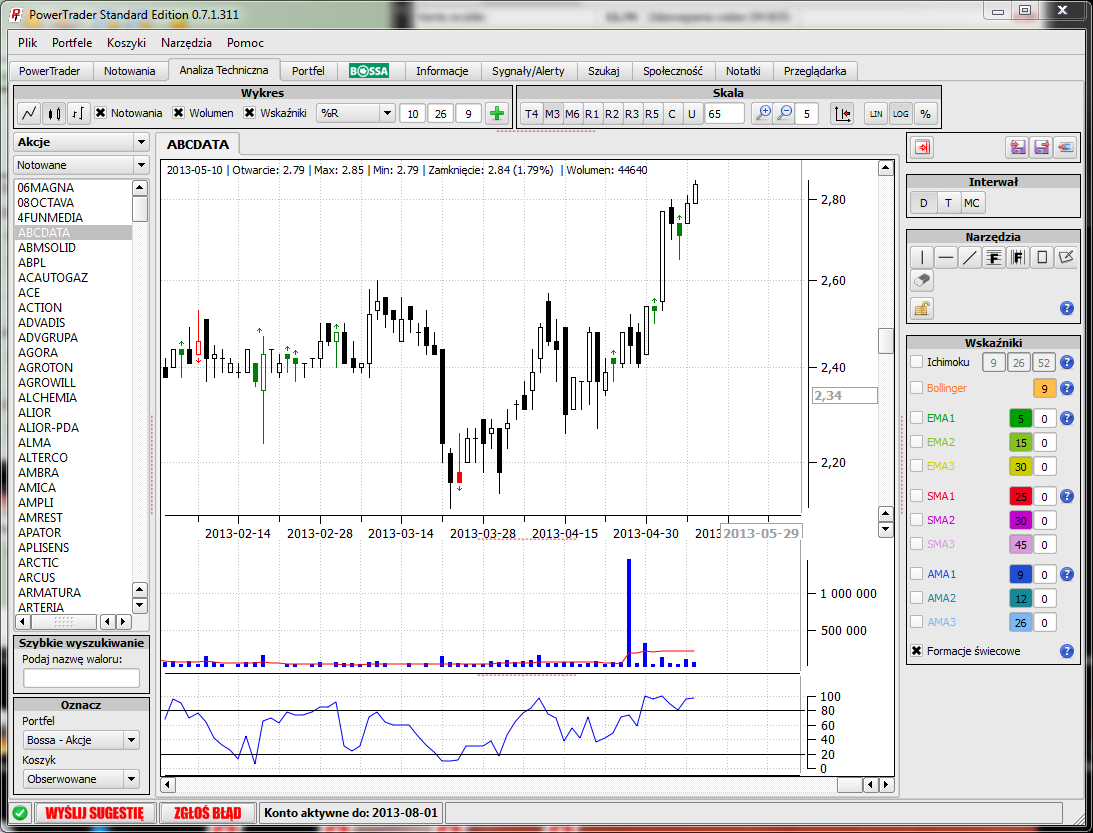1093x833 pixels.
Task: Tick the AMA1 checkbox
Action: point(917,574)
